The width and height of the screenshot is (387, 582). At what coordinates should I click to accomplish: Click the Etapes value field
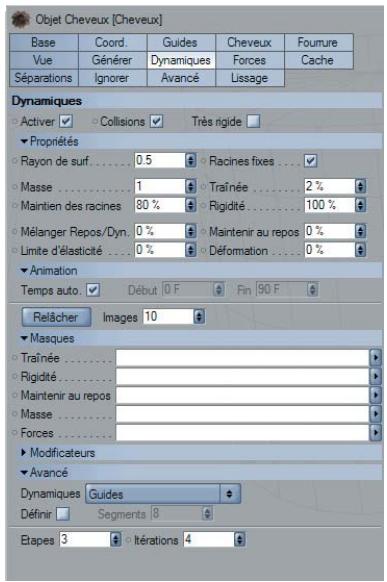tap(85, 539)
